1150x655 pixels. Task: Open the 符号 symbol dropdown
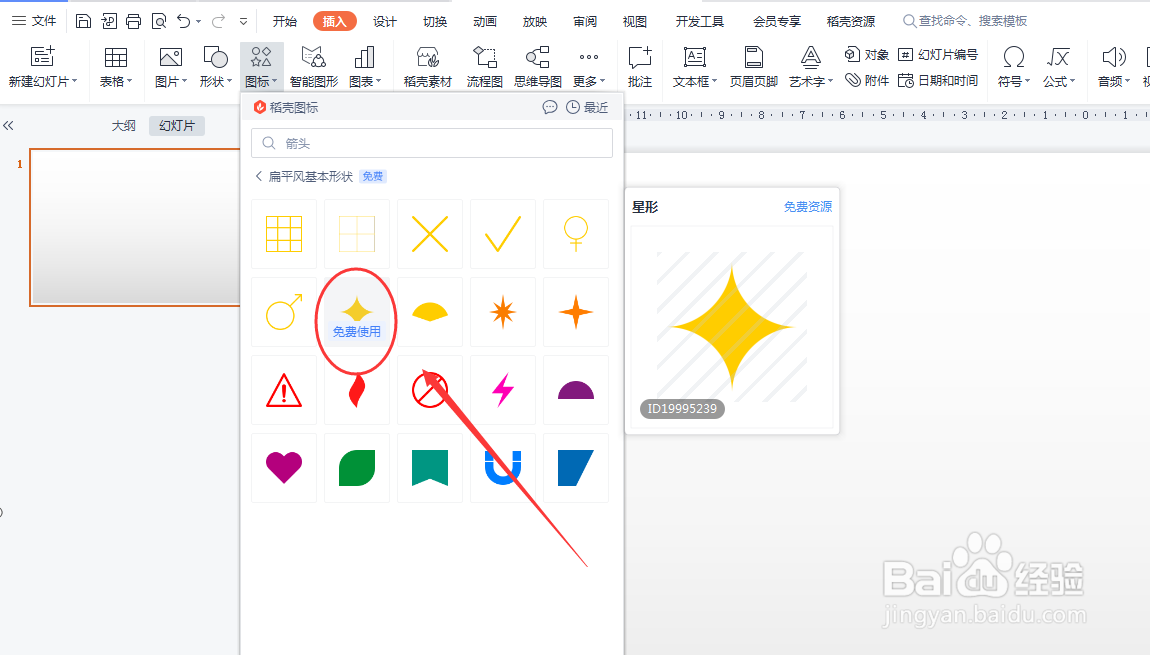1014,66
